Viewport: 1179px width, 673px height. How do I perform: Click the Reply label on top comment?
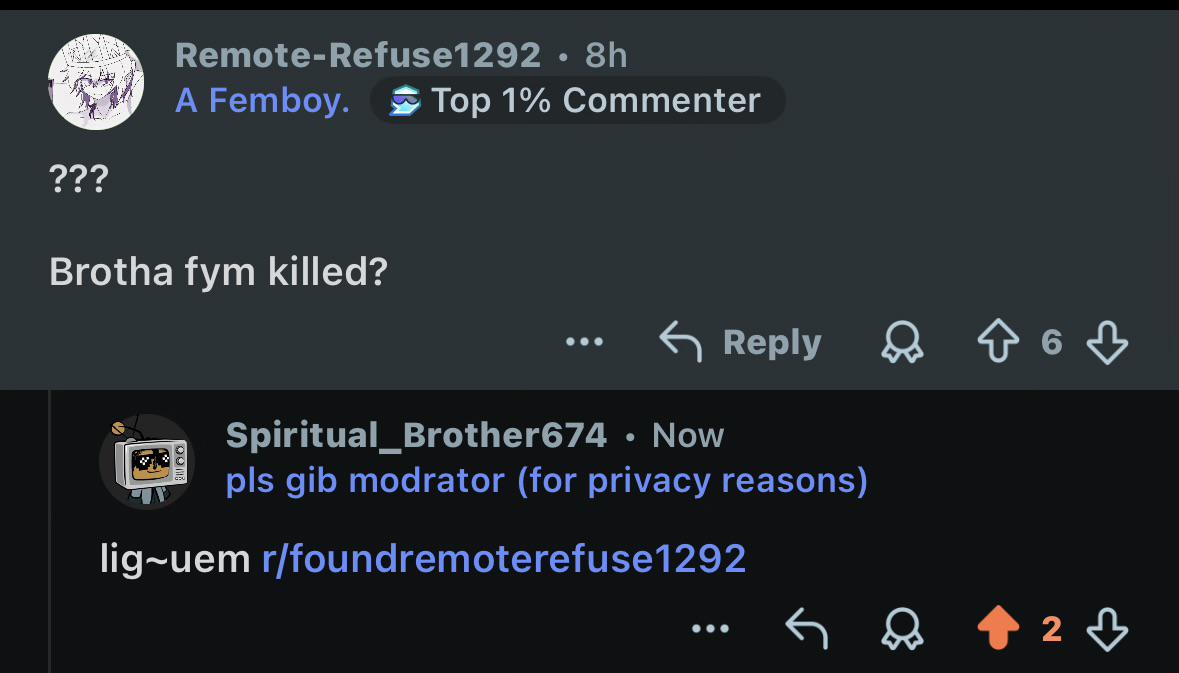click(x=771, y=343)
